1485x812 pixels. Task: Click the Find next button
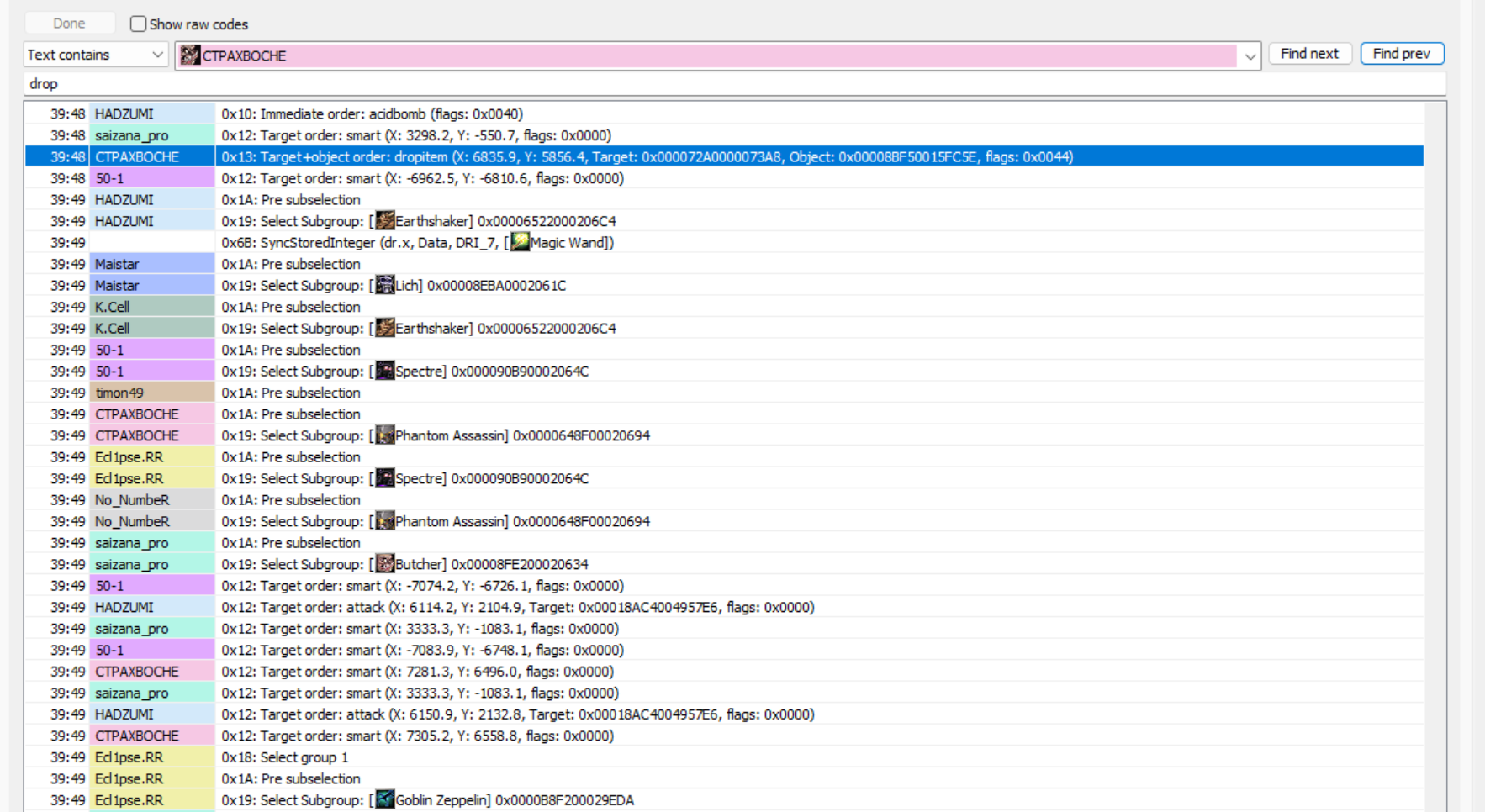pyautogui.click(x=1309, y=54)
